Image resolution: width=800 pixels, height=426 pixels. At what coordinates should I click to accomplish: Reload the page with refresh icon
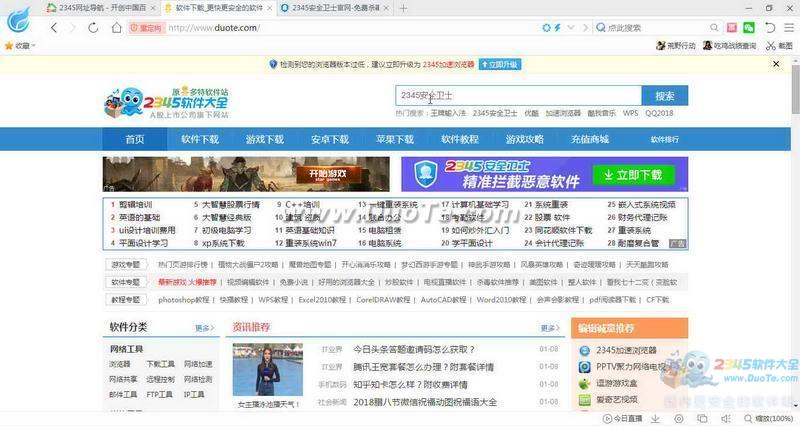point(93,28)
